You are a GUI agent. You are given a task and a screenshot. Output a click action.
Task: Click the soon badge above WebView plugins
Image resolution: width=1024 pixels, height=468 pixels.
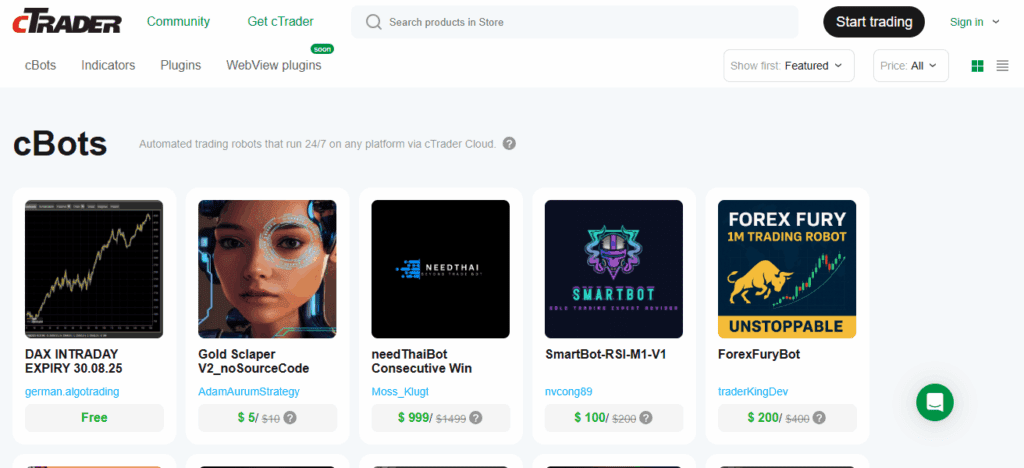coord(323,49)
